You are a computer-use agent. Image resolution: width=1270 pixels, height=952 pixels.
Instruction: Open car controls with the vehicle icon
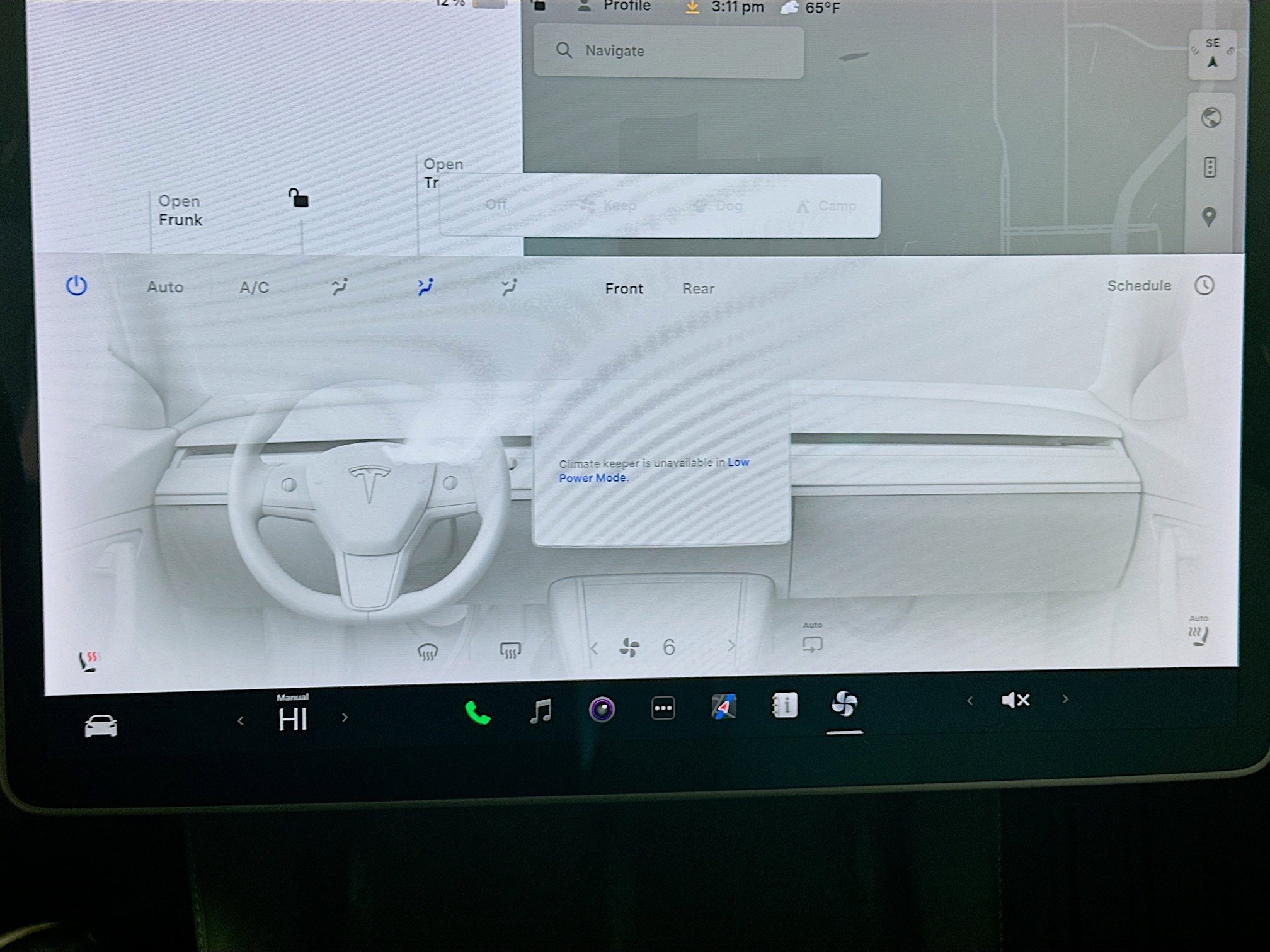pos(100,725)
